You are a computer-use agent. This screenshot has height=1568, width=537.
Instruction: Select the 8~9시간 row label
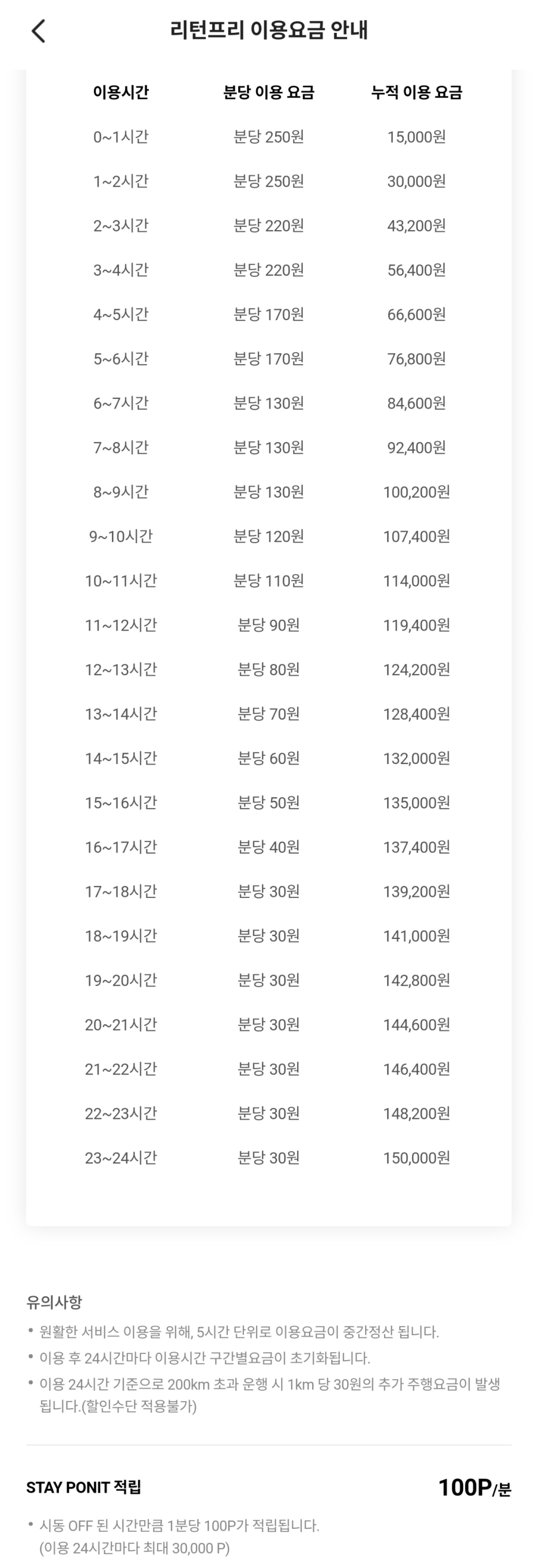click(121, 492)
